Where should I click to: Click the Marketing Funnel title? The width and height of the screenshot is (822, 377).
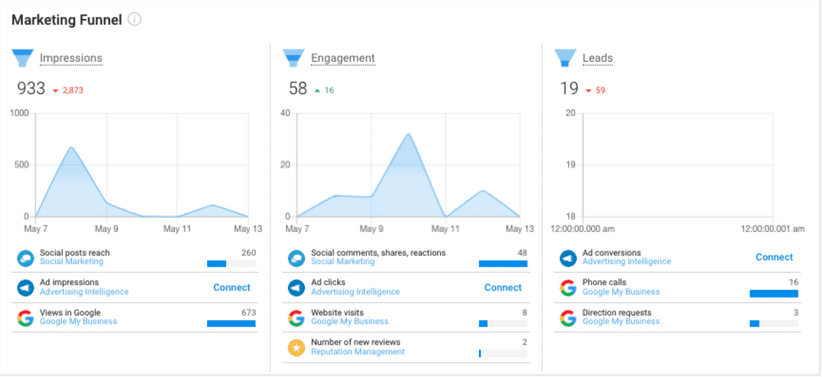click(67, 20)
